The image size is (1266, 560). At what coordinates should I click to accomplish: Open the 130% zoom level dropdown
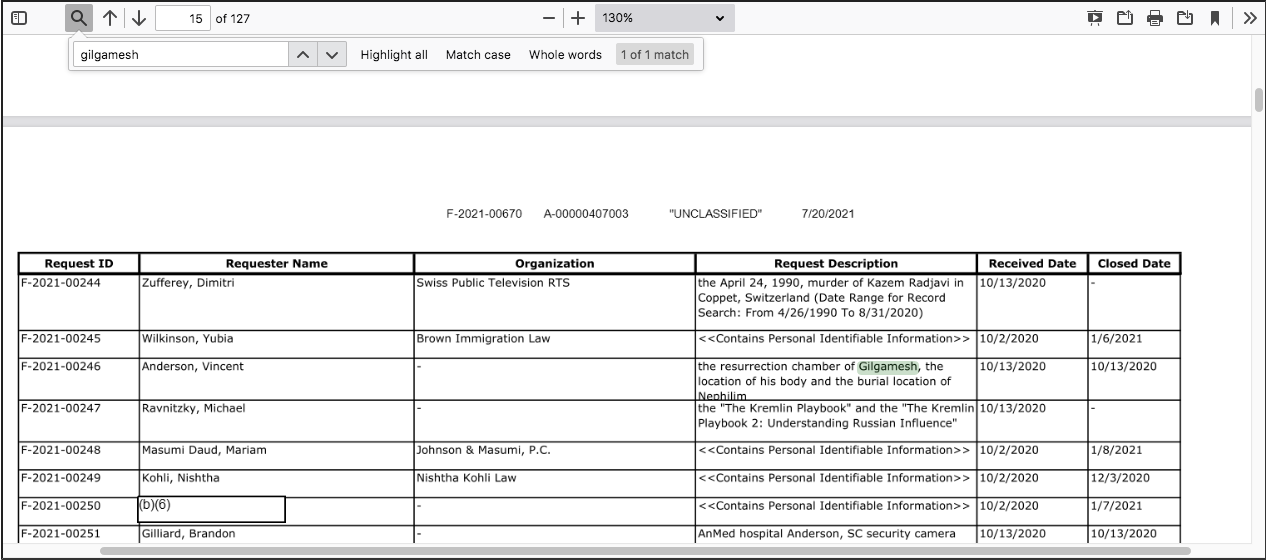point(665,18)
